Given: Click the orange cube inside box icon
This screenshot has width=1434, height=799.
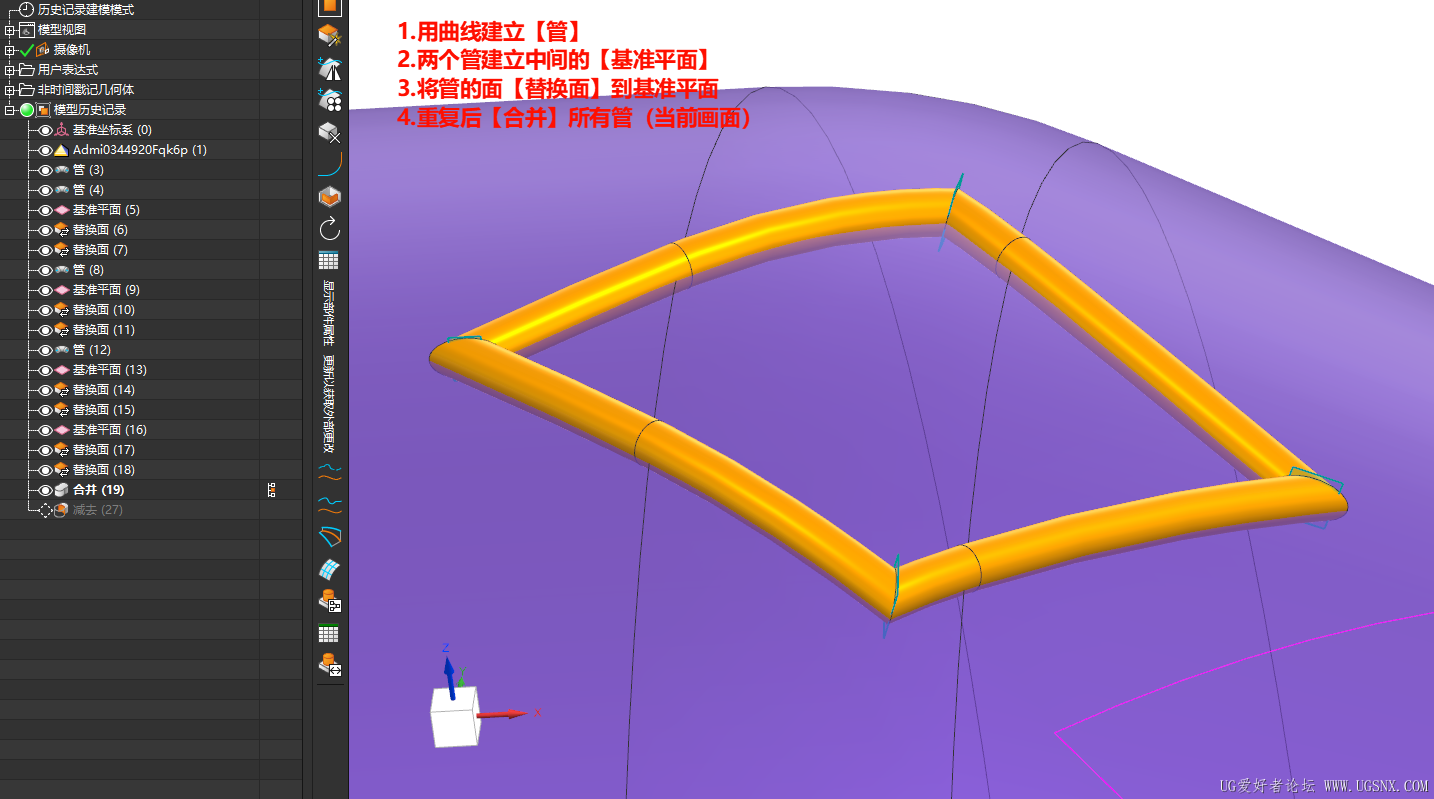Looking at the screenshot, I should [330, 197].
